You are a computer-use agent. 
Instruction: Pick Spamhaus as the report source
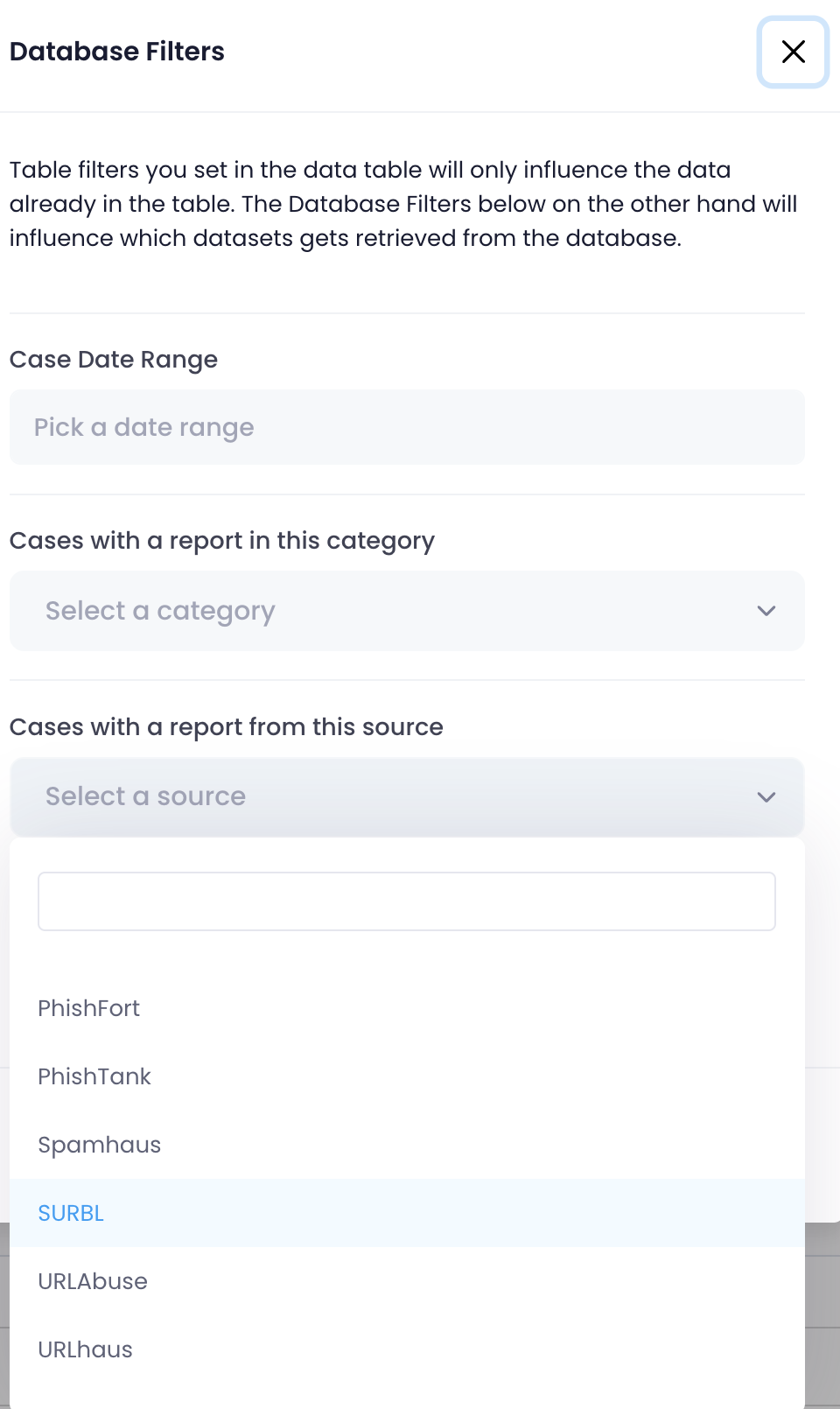[x=100, y=1145]
